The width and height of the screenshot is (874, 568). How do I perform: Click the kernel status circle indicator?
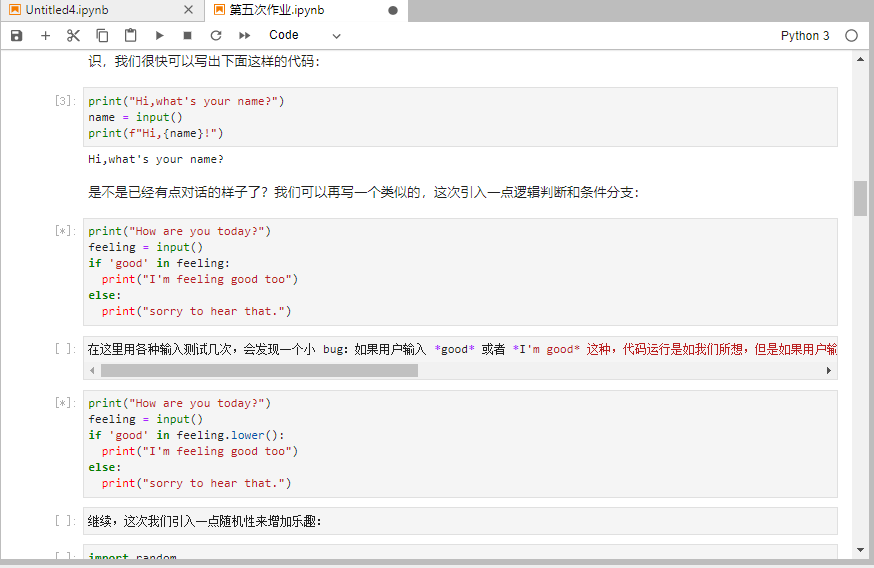(851, 36)
